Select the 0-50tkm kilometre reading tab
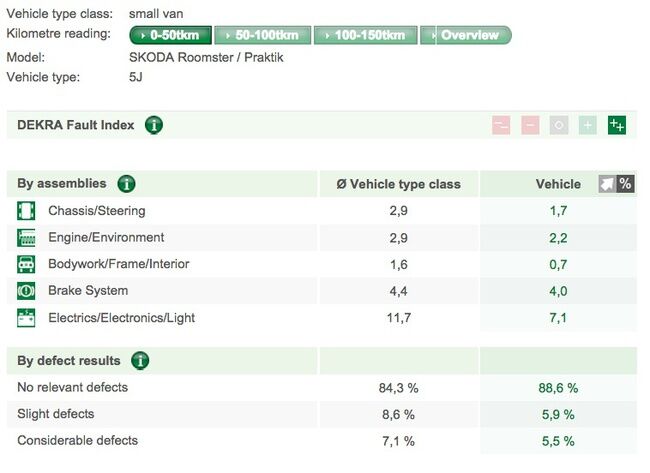The image size is (650, 473). pyautogui.click(x=169, y=35)
